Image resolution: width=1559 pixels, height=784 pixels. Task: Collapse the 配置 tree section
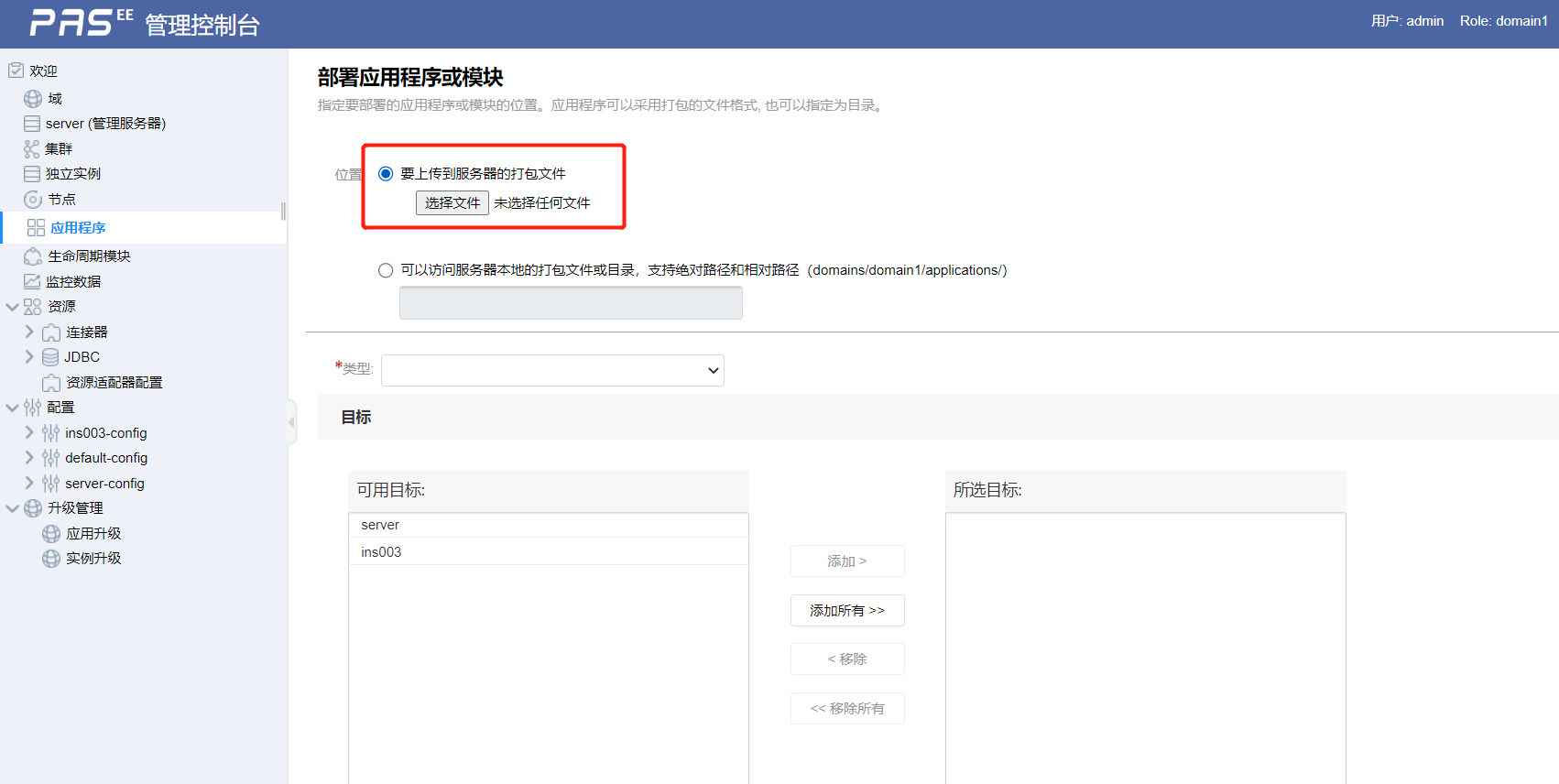pos(13,408)
